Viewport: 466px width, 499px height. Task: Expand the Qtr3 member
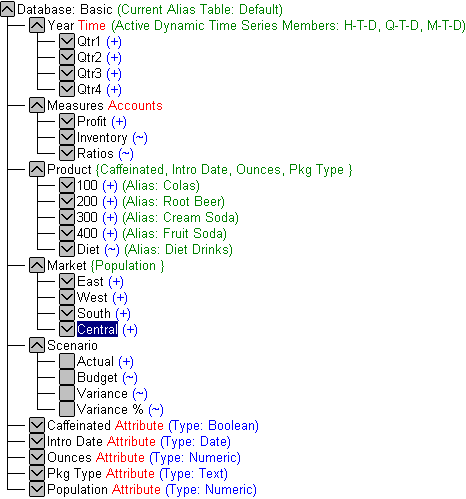[x=67, y=73]
